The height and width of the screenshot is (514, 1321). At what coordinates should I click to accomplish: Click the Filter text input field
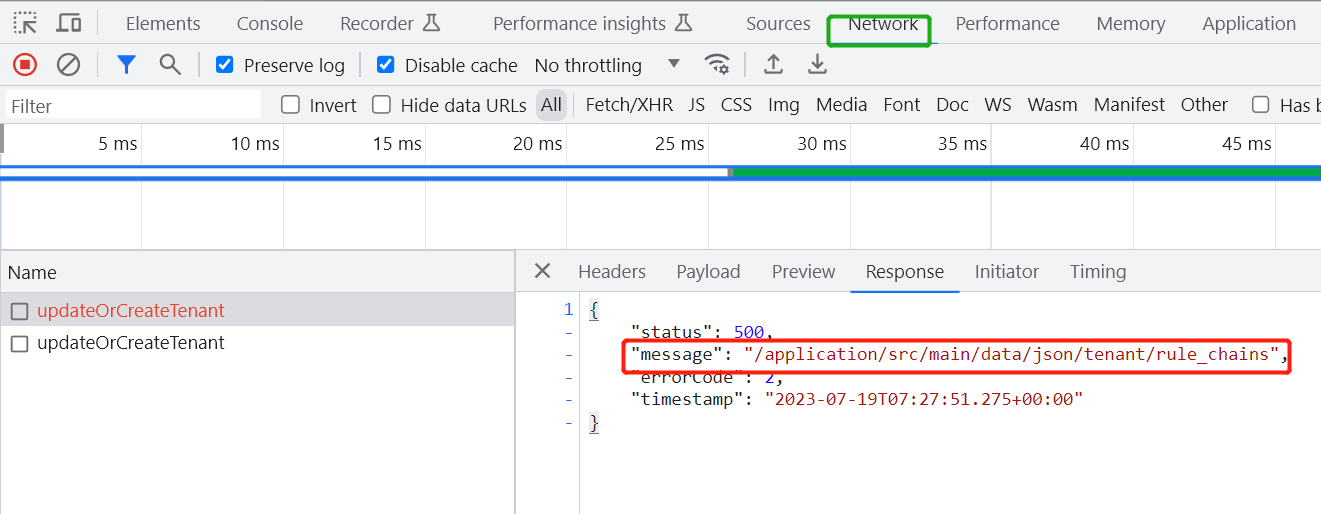(x=133, y=106)
